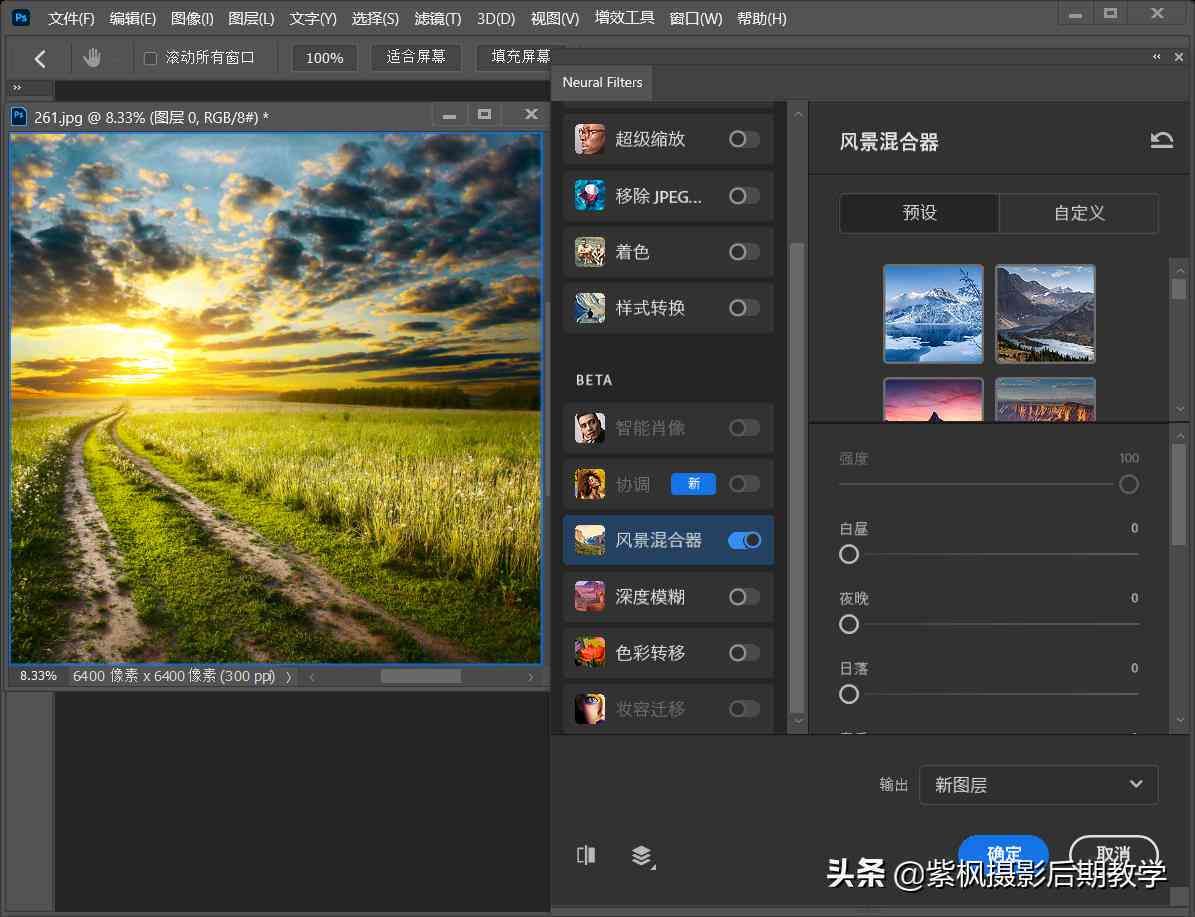
Task: Select the pink sunset sky preset thumbnail
Action: 934,399
